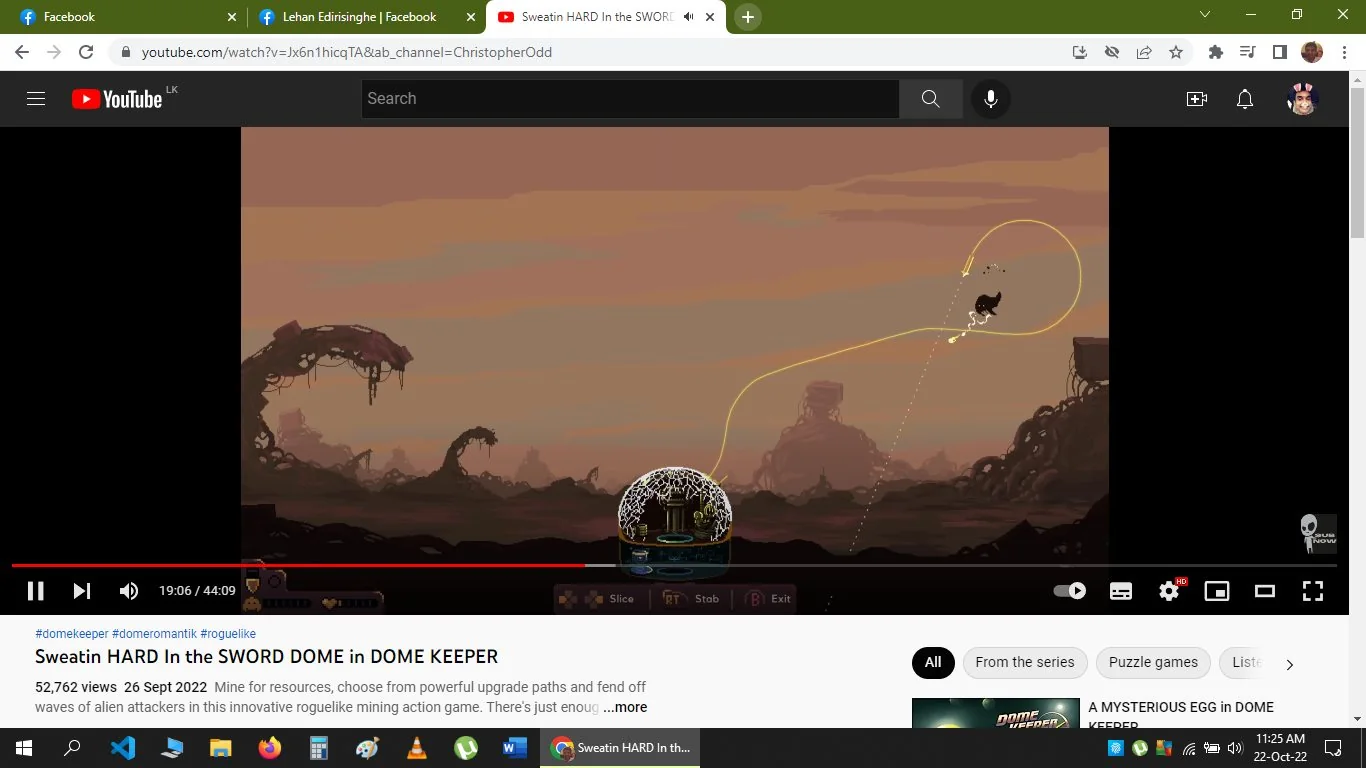Click the install app icon in address bar
This screenshot has width=1366, height=768.
1080,52
